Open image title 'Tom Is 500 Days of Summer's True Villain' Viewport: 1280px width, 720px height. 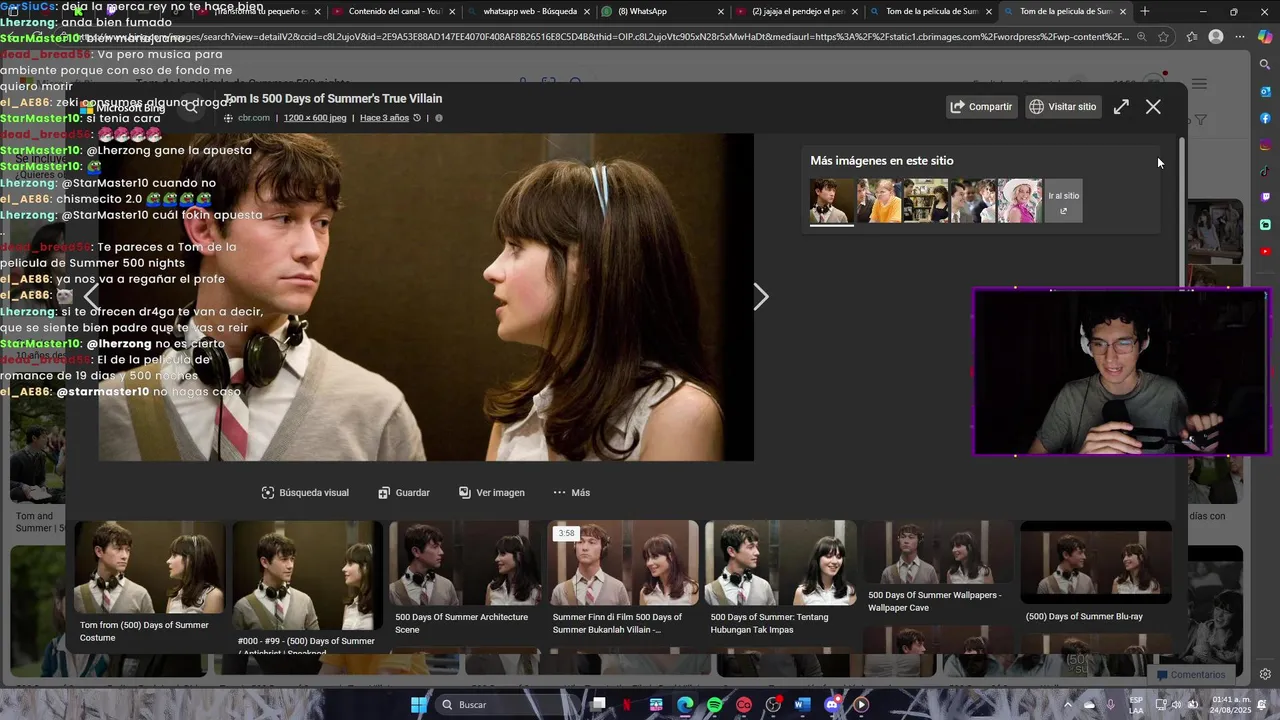click(x=332, y=99)
